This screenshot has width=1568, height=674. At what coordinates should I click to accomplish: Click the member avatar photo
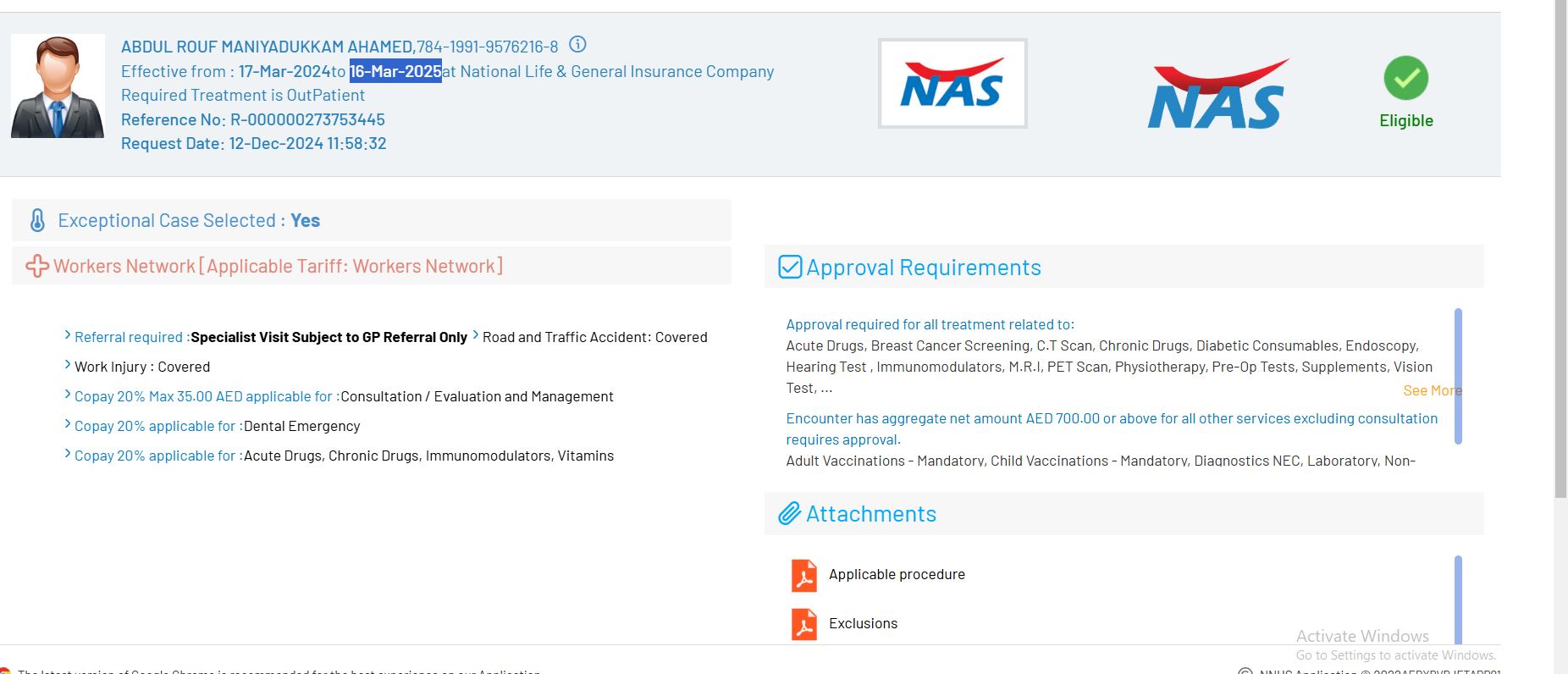58,86
